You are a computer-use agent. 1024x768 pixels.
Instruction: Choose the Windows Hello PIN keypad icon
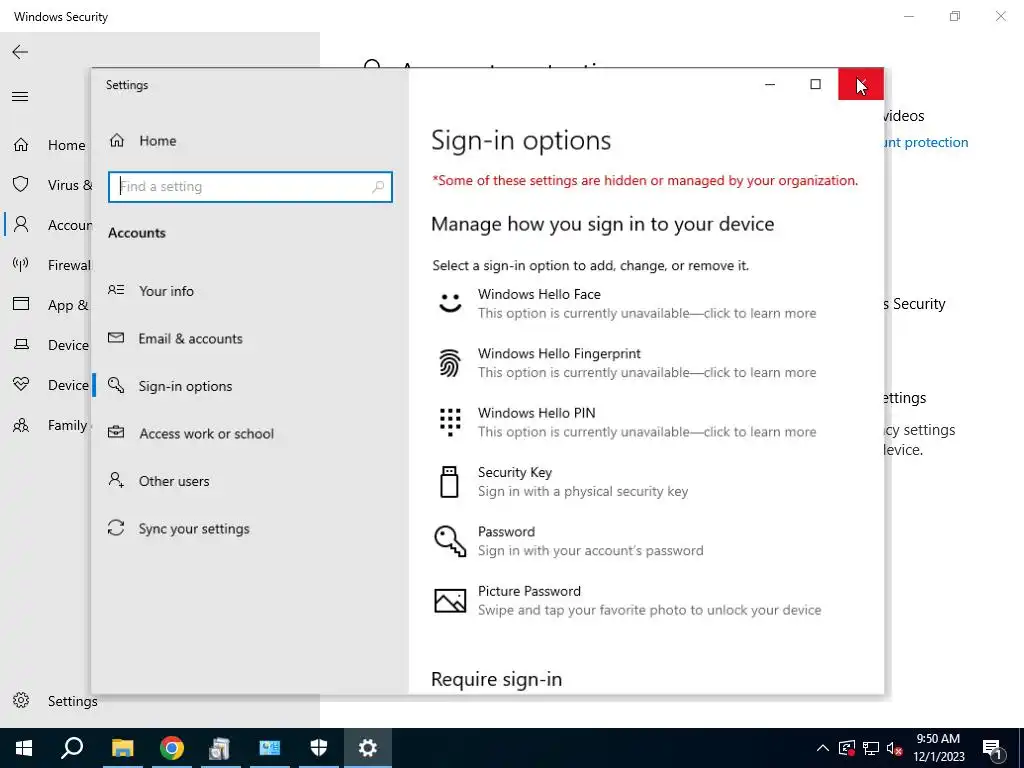coord(449,422)
